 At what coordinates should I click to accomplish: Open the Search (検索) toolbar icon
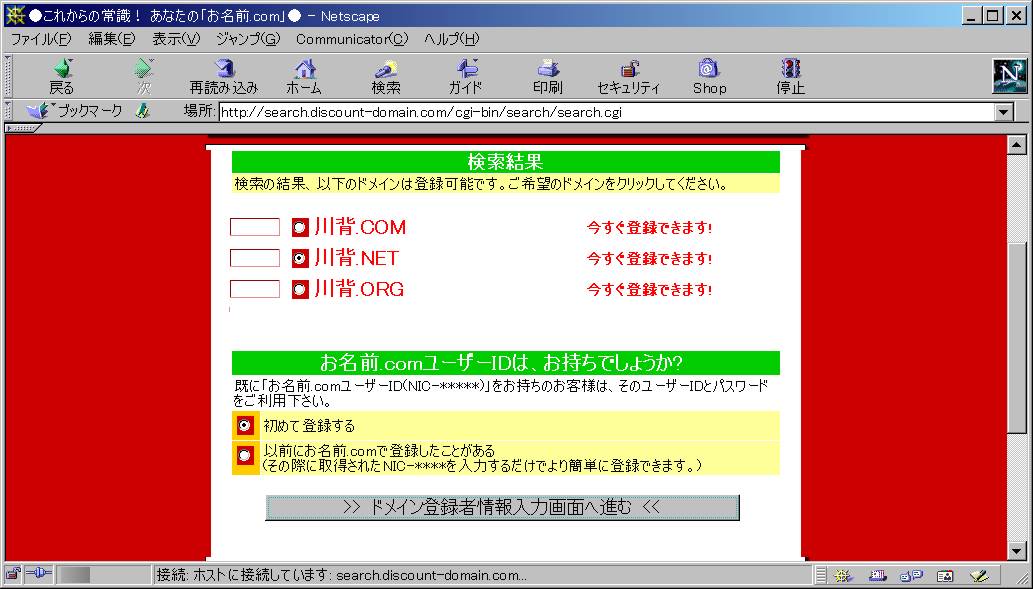(x=386, y=76)
